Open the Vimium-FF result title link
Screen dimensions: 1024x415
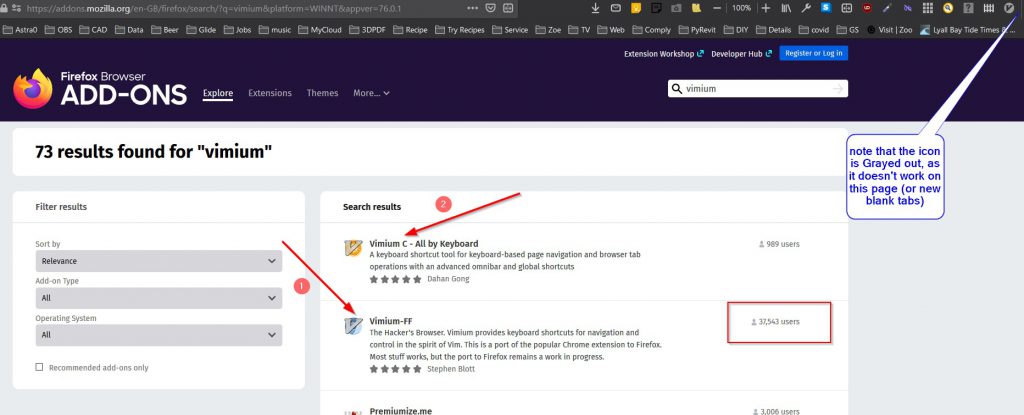pos(391,321)
